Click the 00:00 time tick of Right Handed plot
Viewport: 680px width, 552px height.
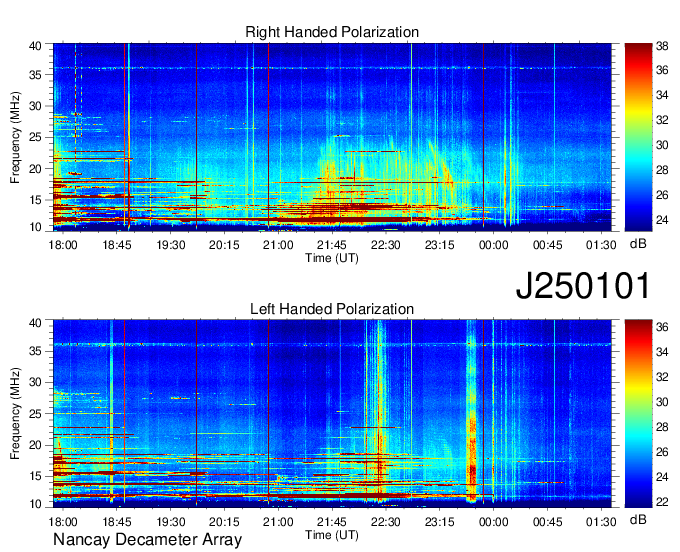pos(494,245)
